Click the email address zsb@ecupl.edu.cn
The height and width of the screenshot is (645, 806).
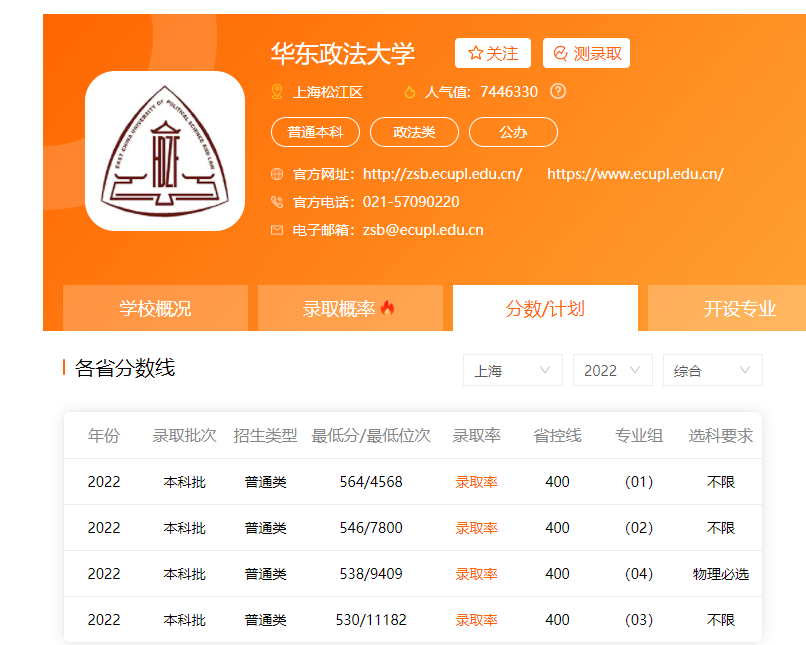[423, 230]
